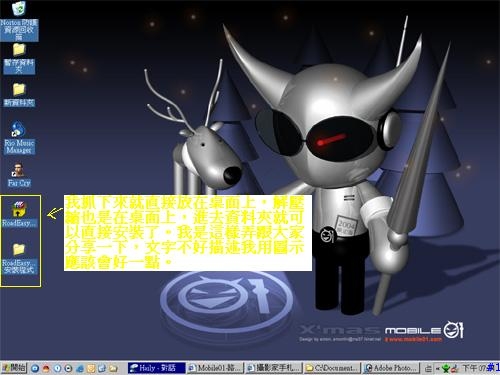Click the green messenger tray icon
The width and height of the screenshot is (500, 375).
(446, 368)
